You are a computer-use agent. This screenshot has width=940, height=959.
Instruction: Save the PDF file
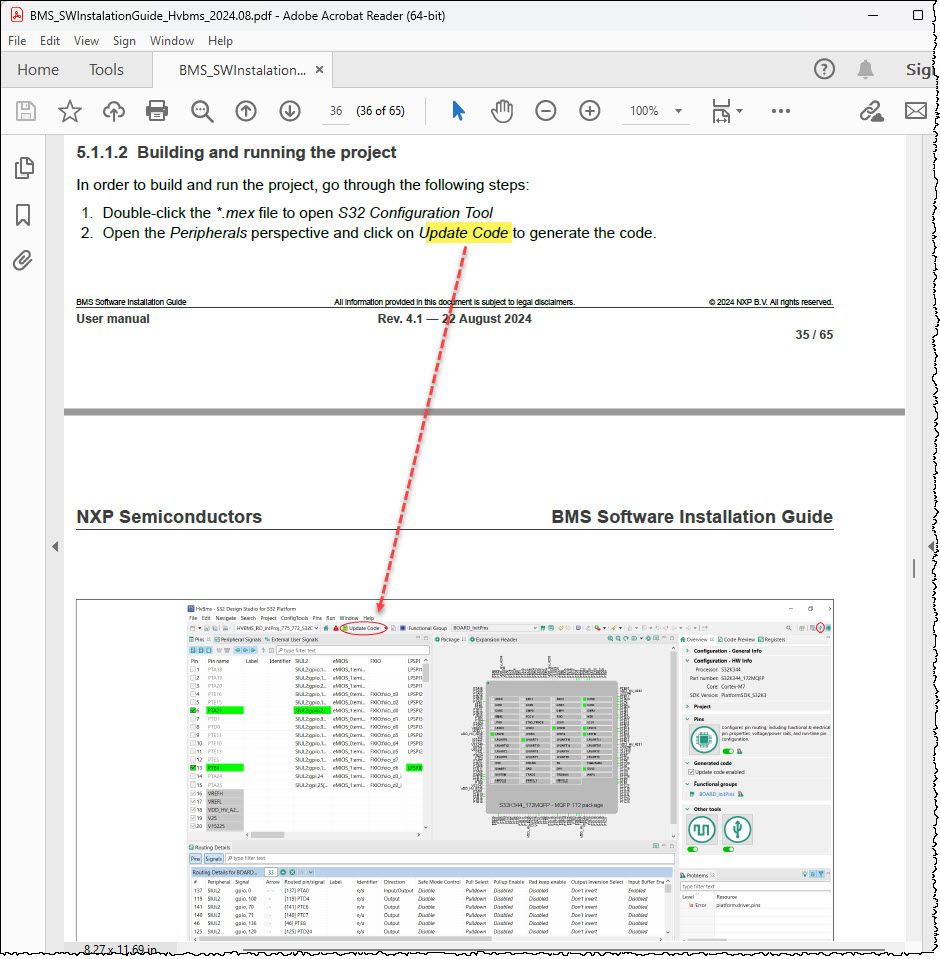click(x=25, y=111)
